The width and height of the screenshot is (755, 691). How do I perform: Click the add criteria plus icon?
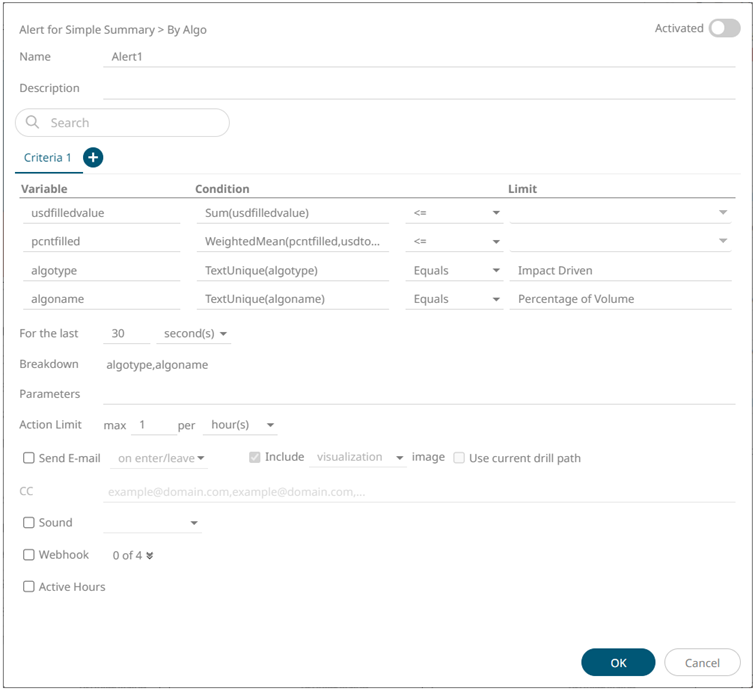93,157
